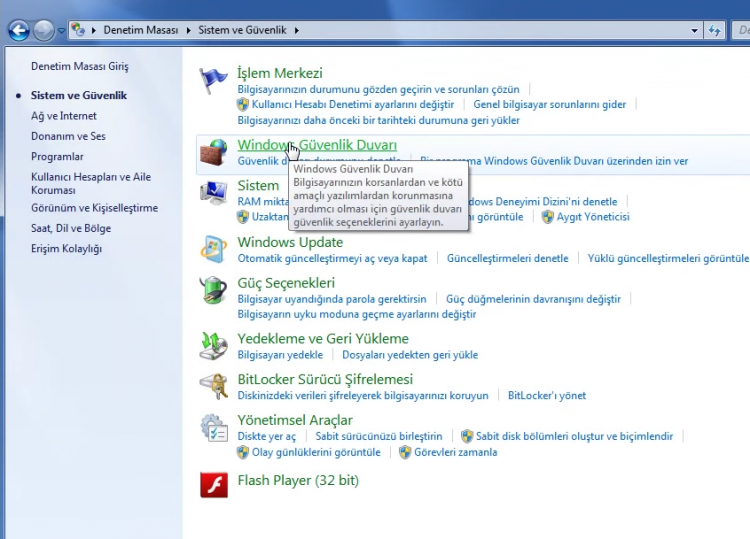Image resolution: width=750 pixels, height=539 pixels.
Task: Open Kullanıcı Hesapları ve Aile Koruması
Action: pyautogui.click(x=91, y=183)
